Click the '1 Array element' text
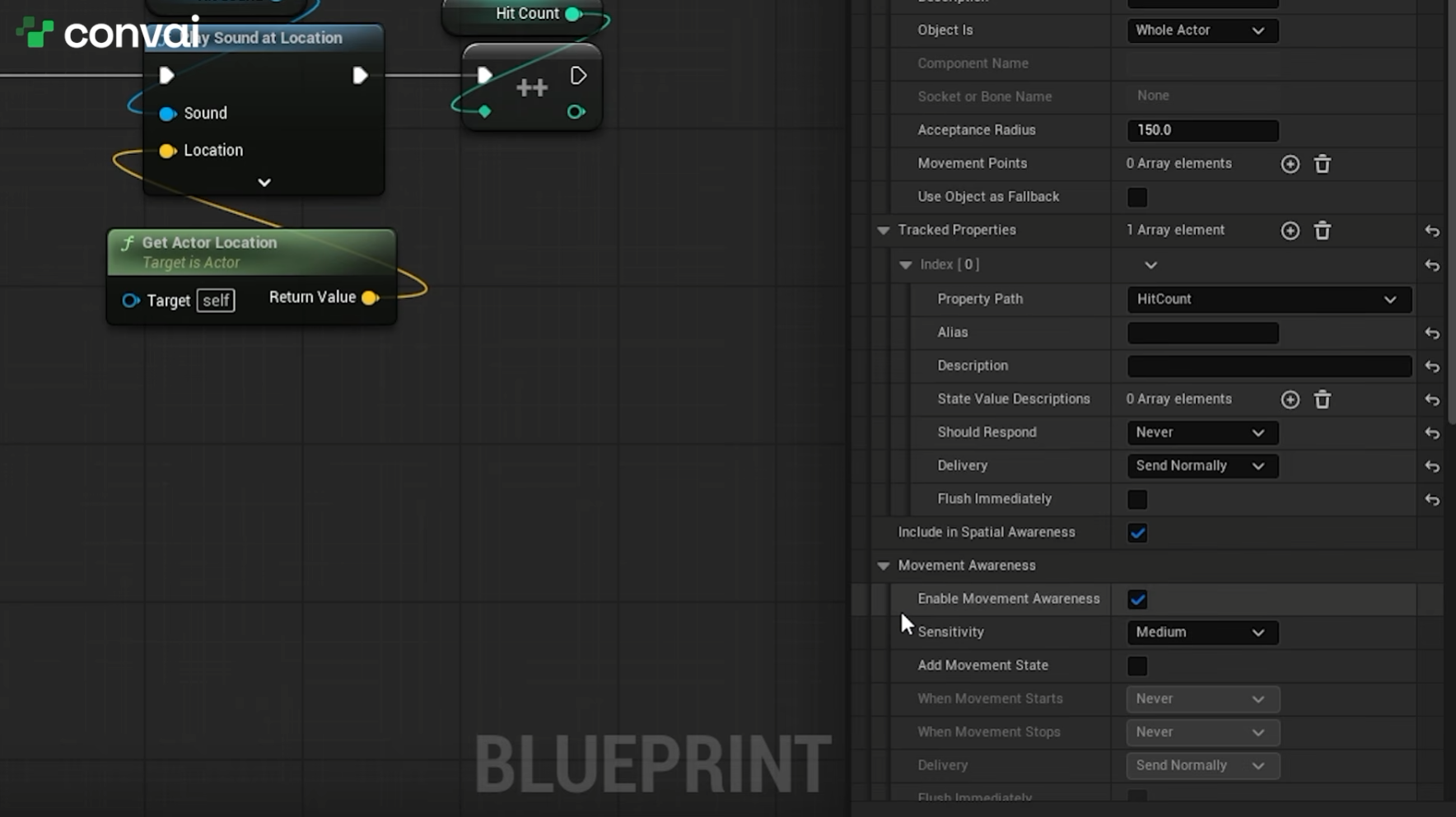1456x817 pixels. point(1175,230)
